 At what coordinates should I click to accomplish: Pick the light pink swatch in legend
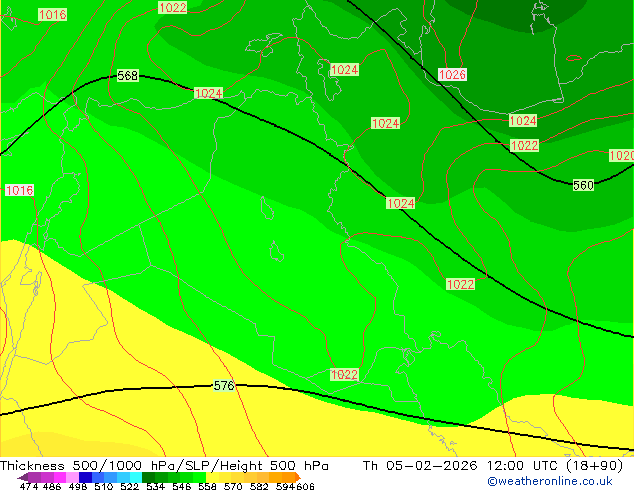(x=72, y=477)
